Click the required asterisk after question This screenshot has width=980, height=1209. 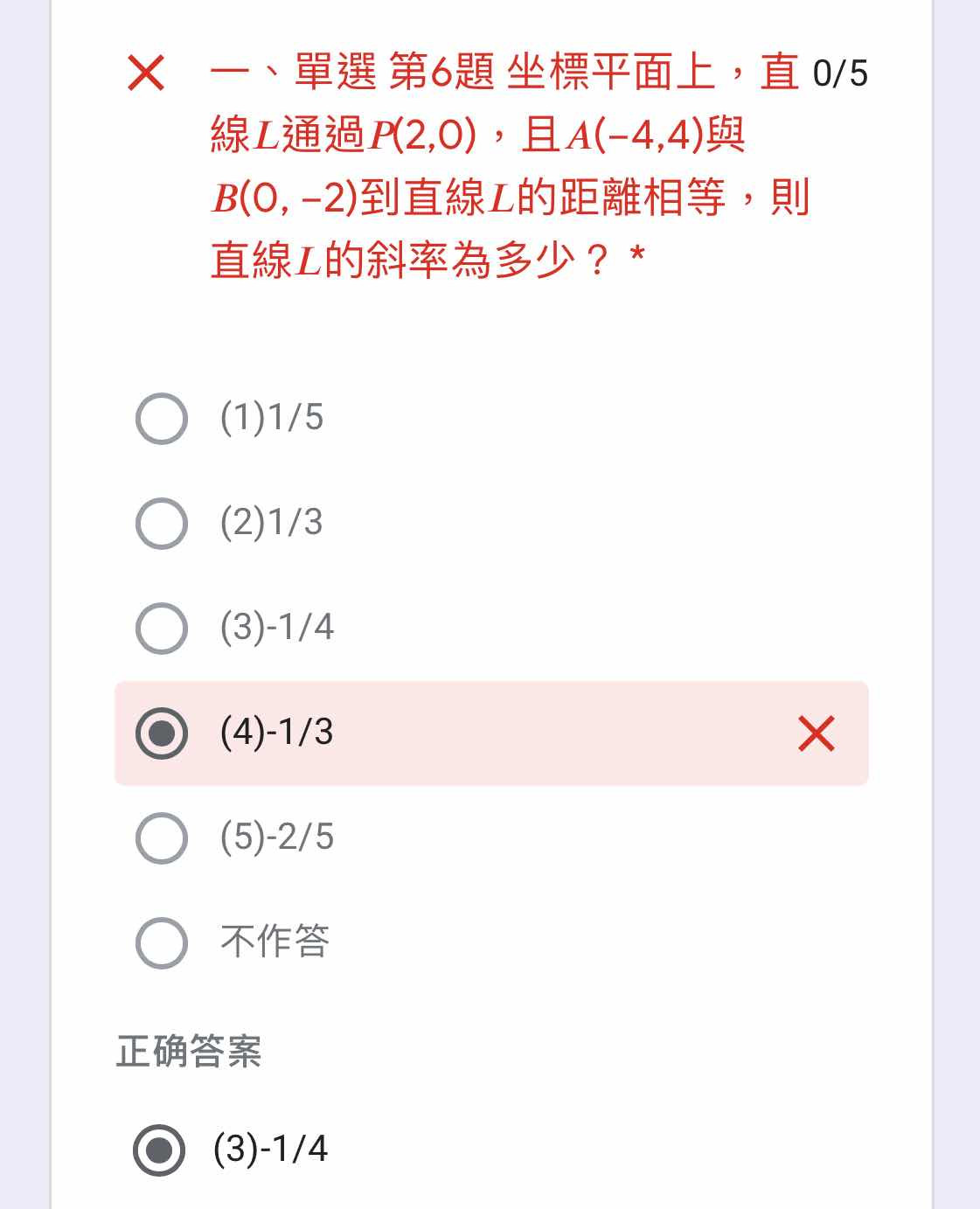(638, 255)
